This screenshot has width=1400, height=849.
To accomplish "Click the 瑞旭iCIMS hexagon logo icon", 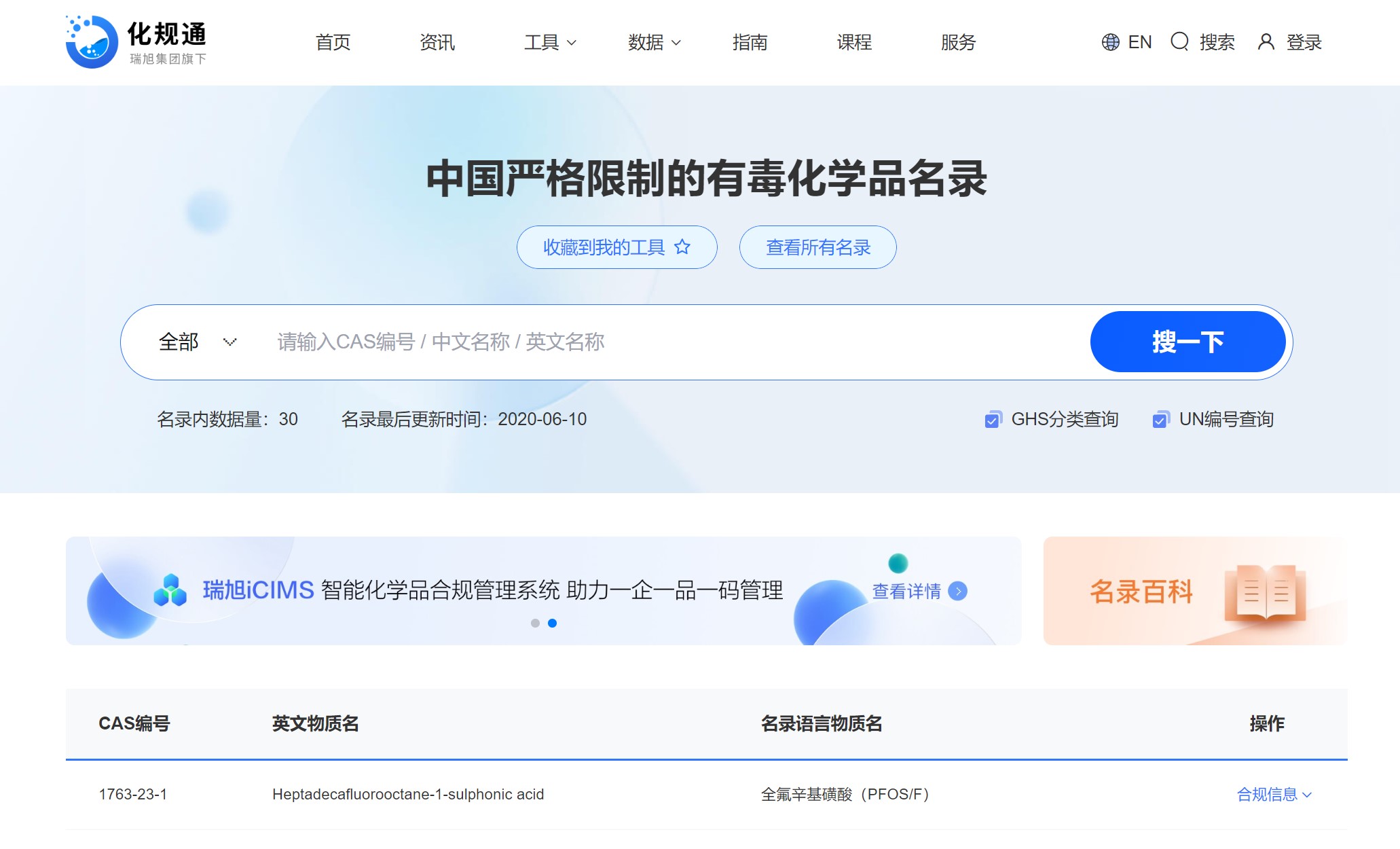I will click(170, 590).
